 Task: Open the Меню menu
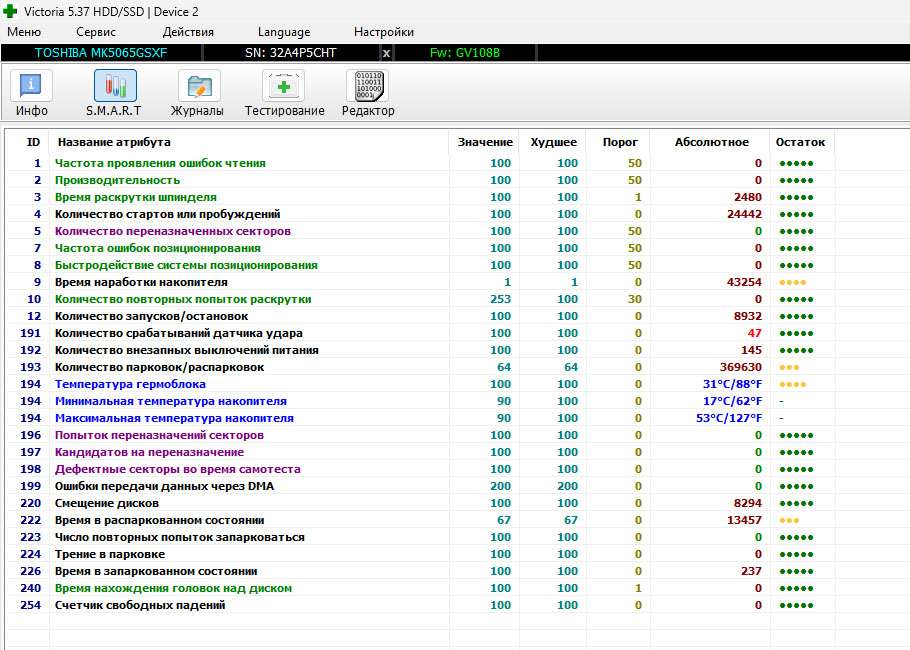point(24,32)
